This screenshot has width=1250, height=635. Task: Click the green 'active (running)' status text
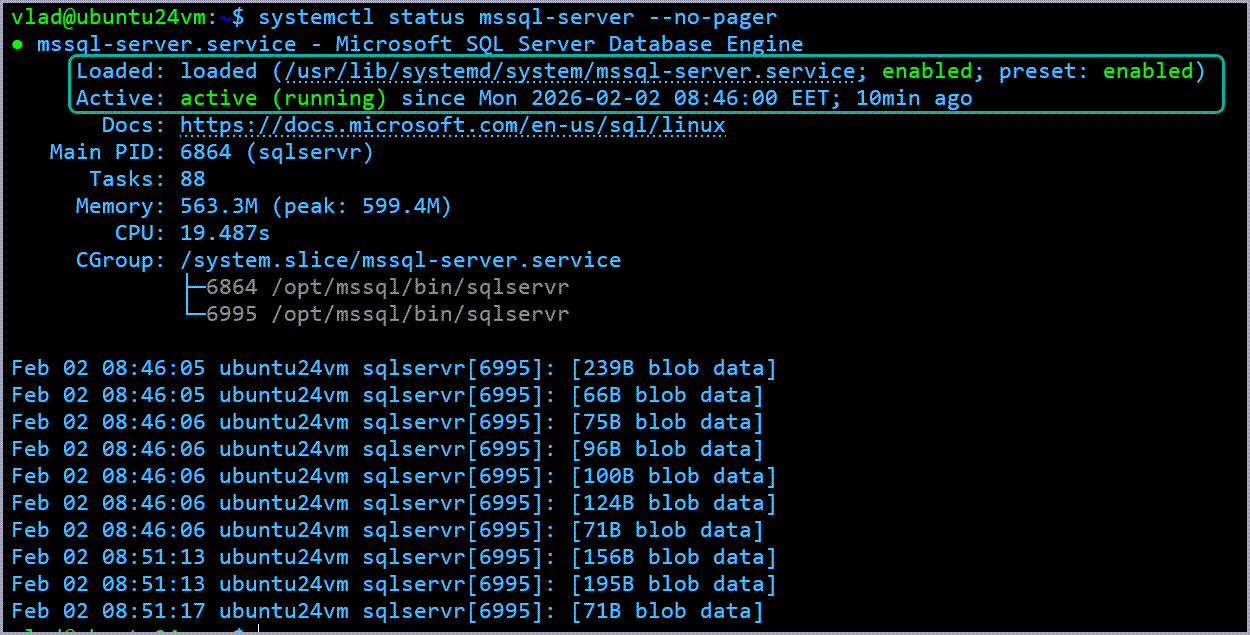tap(283, 99)
